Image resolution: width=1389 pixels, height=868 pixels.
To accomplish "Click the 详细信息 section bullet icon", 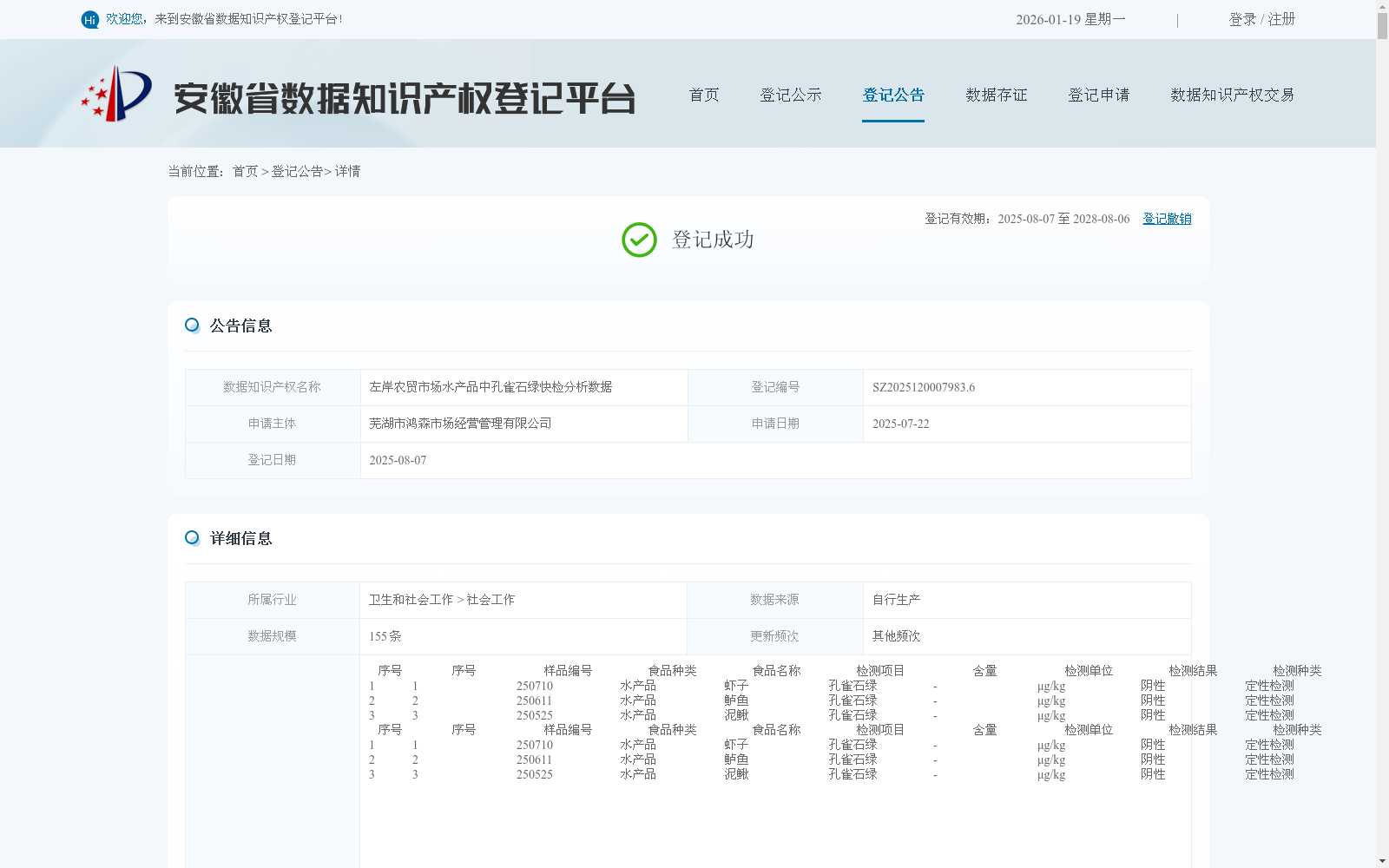I will pyautogui.click(x=192, y=537).
